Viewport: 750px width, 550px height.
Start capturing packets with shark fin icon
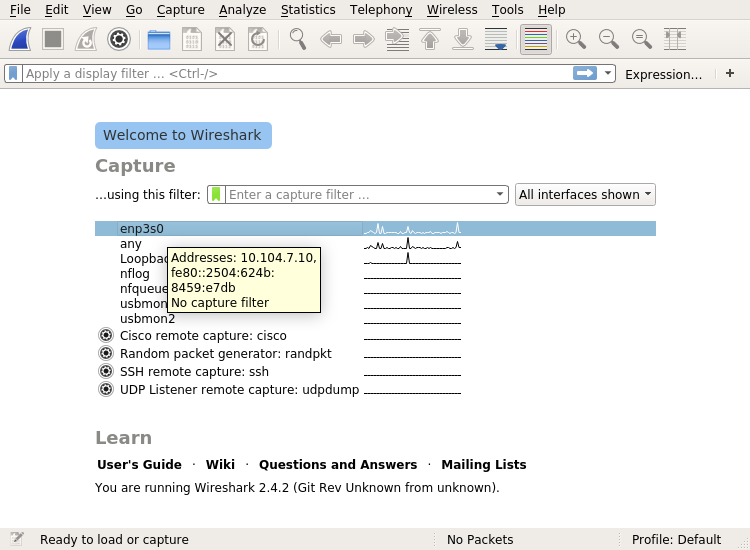[x=20, y=39]
